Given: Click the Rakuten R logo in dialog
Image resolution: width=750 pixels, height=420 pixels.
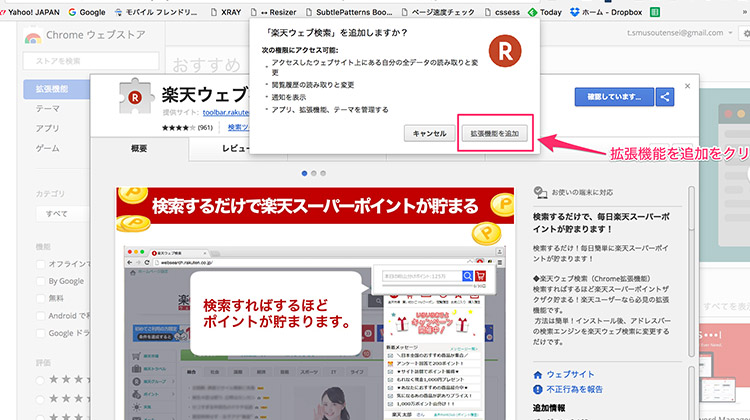Looking at the screenshot, I should tap(505, 51).
